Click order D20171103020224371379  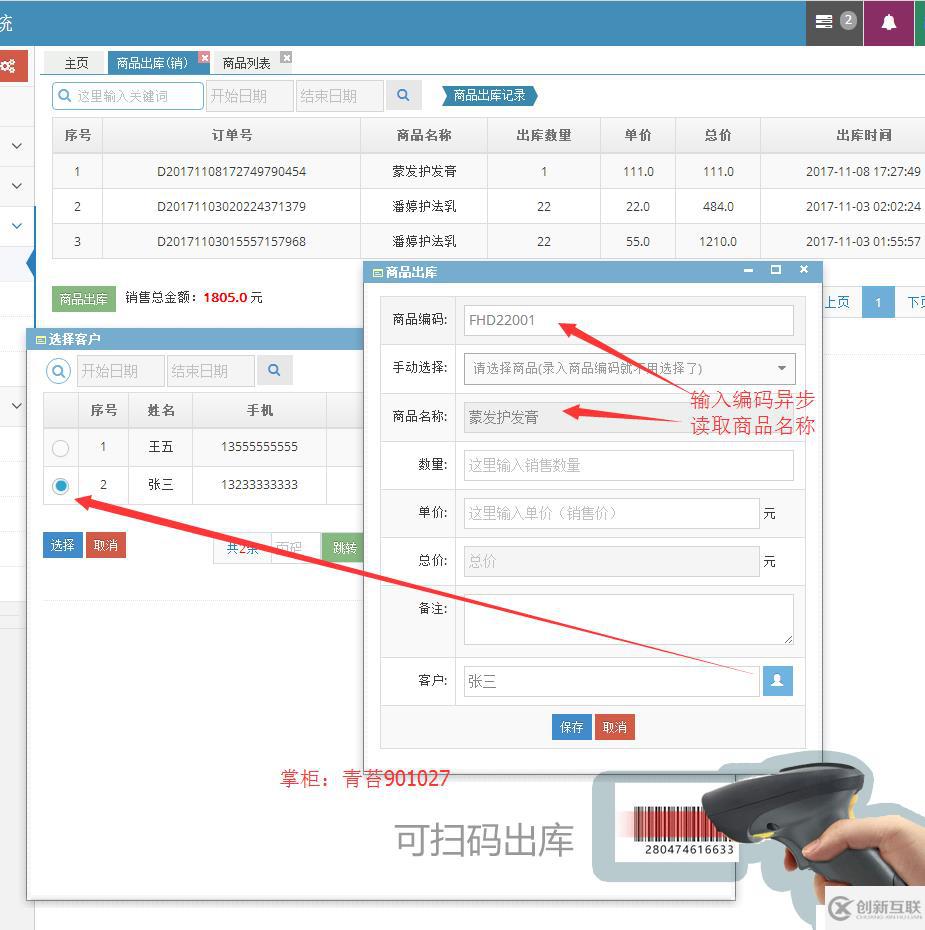coord(231,206)
